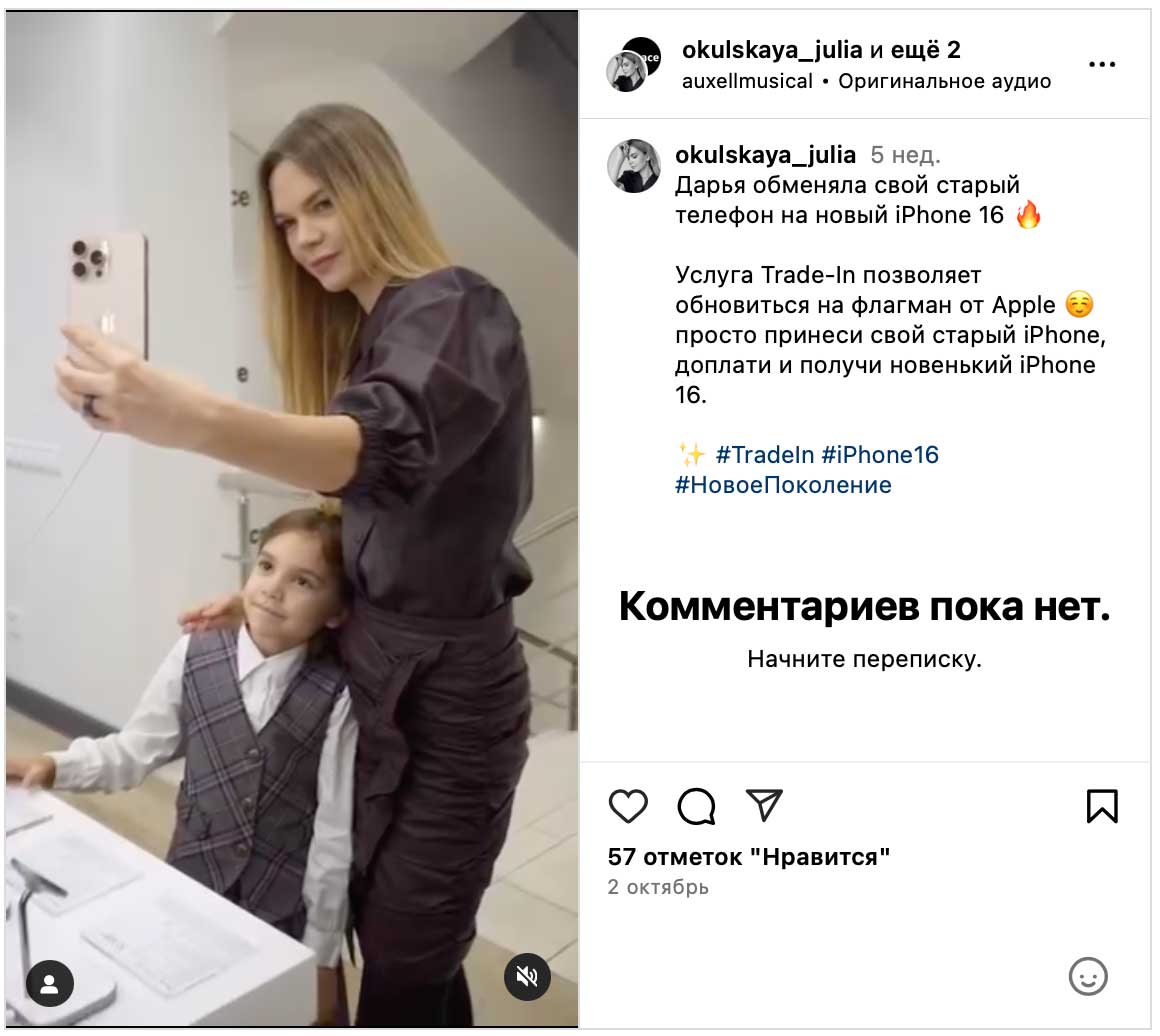Viewport: 1160px width, 1036px height.
Task: Like the post with the heart icon
Action: click(x=628, y=806)
